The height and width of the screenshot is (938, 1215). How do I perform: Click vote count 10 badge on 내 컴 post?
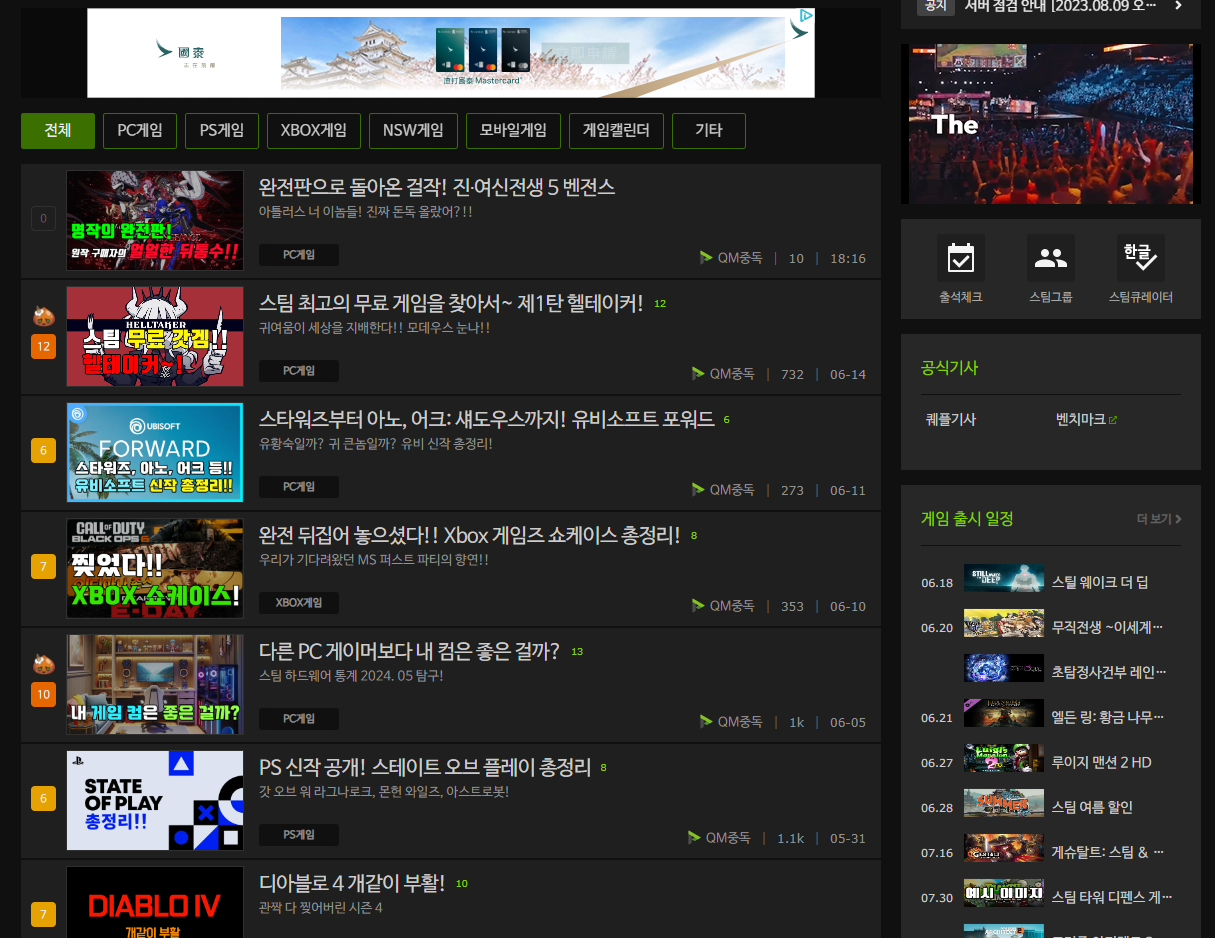[43, 694]
